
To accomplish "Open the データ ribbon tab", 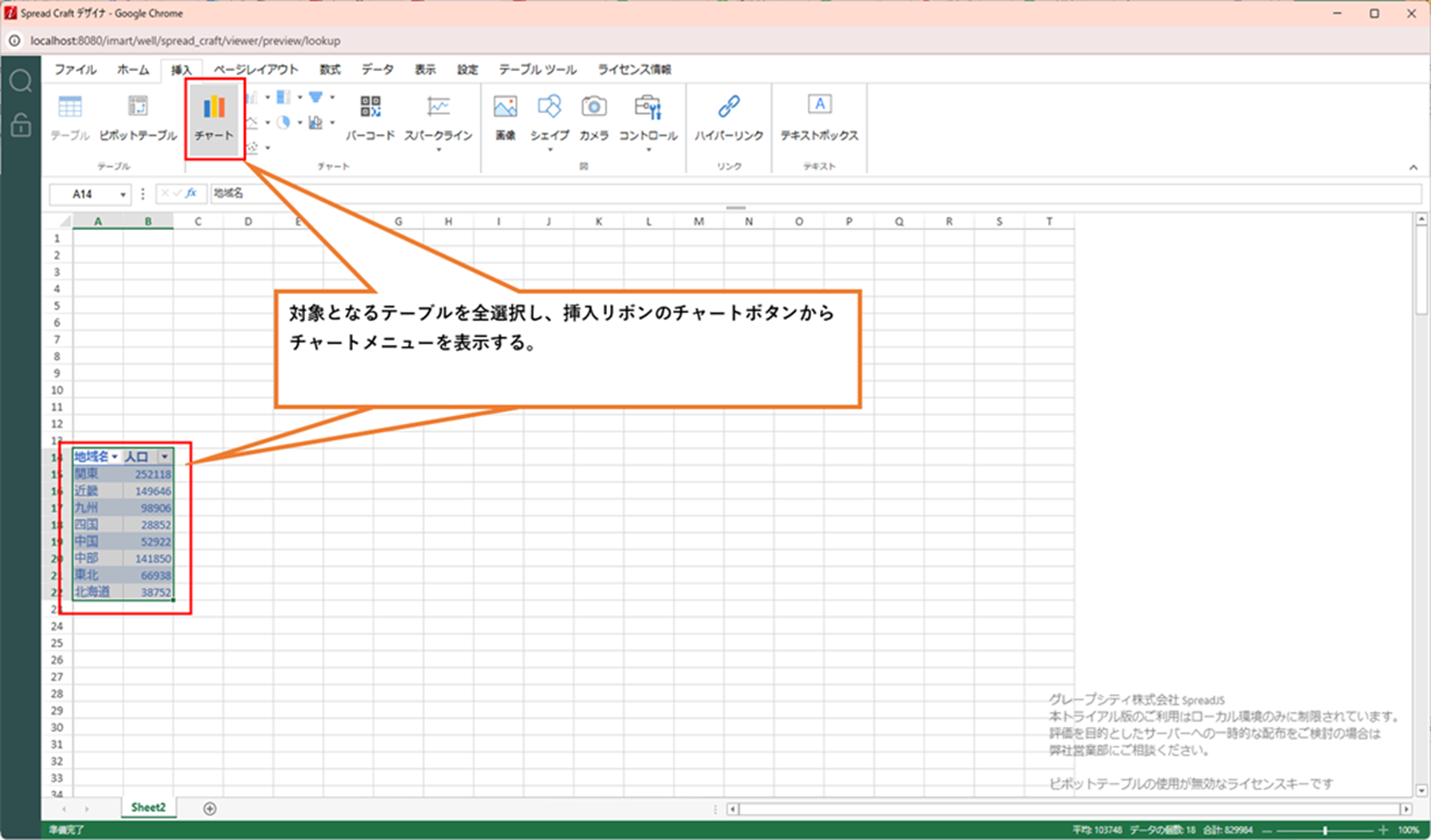I will point(377,69).
